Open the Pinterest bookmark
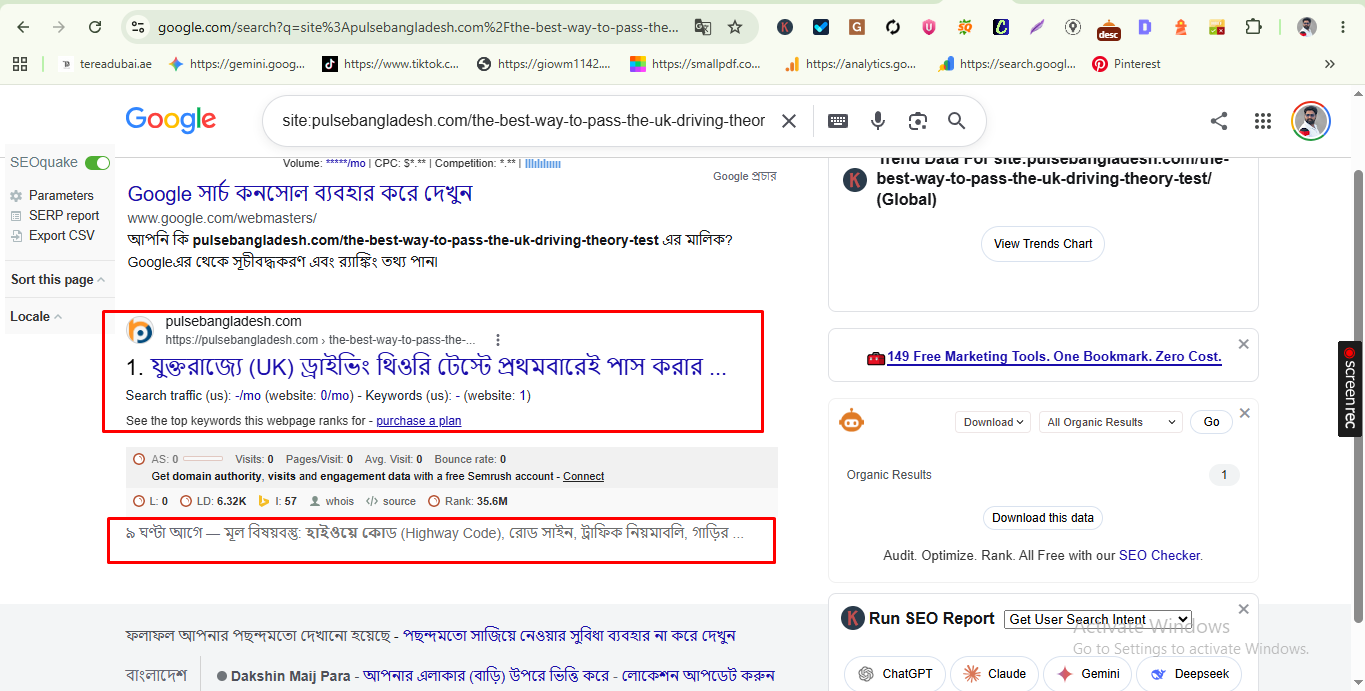This screenshot has height=691, width=1365. 1127,64
